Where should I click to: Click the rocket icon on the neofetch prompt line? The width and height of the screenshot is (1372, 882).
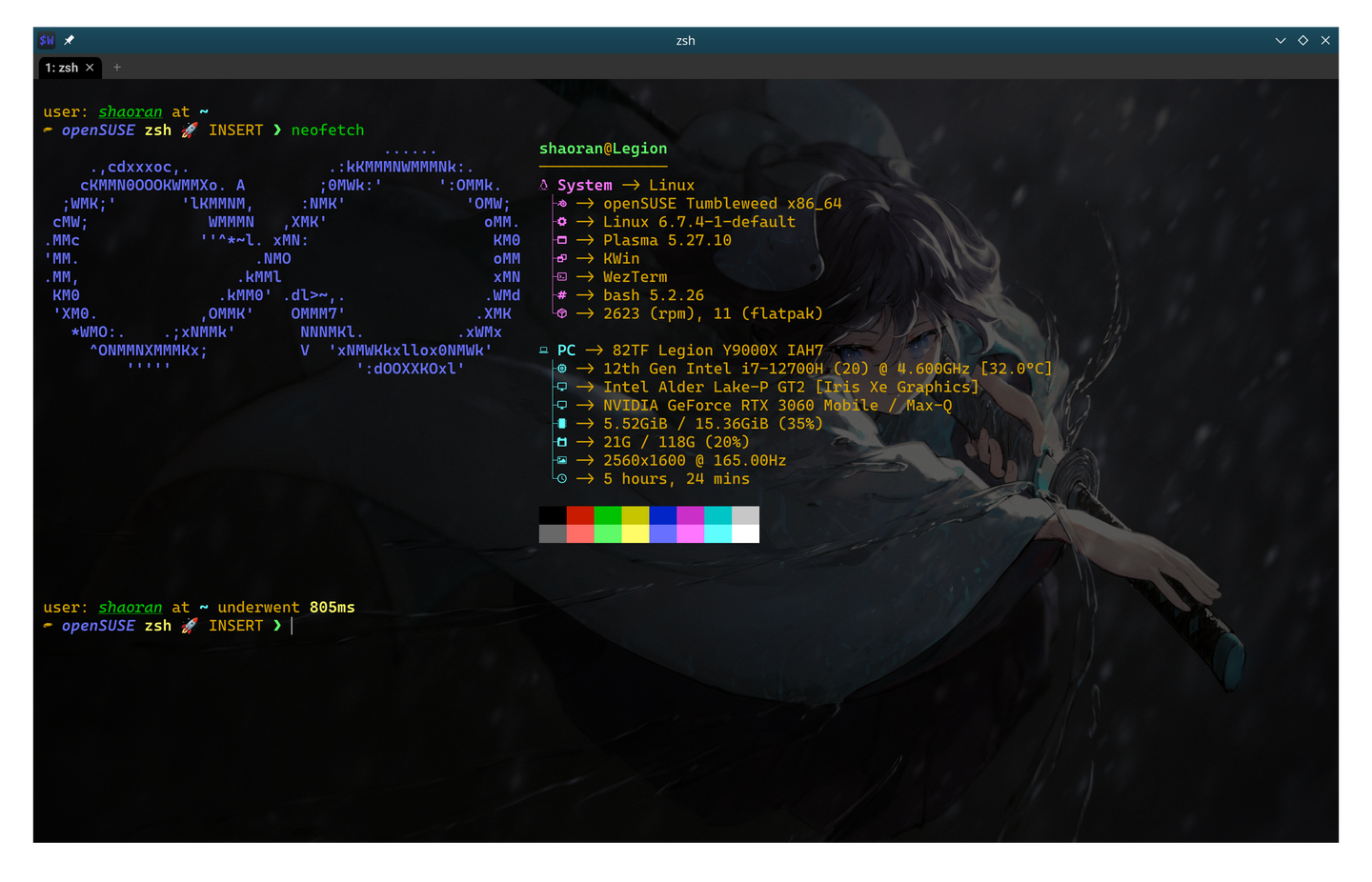coord(190,130)
